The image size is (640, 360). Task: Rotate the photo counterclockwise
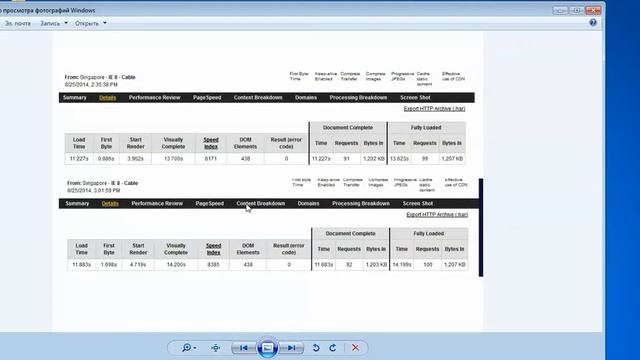[x=316, y=348]
